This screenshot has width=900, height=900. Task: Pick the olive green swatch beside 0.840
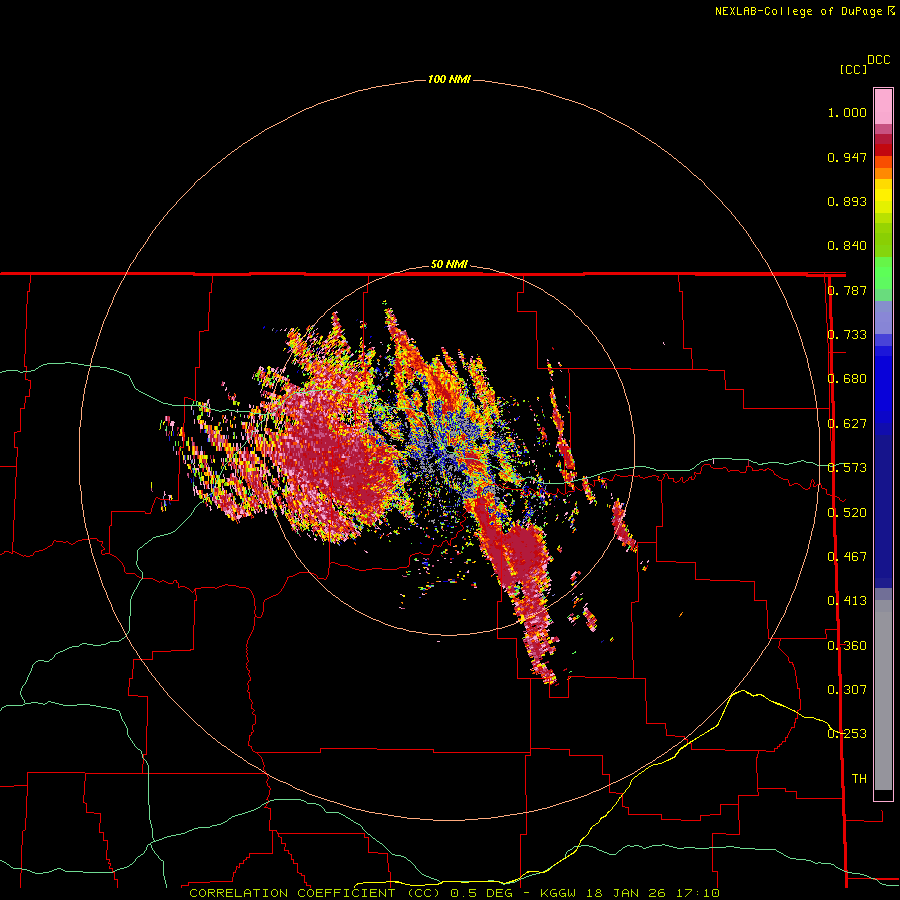tap(883, 240)
